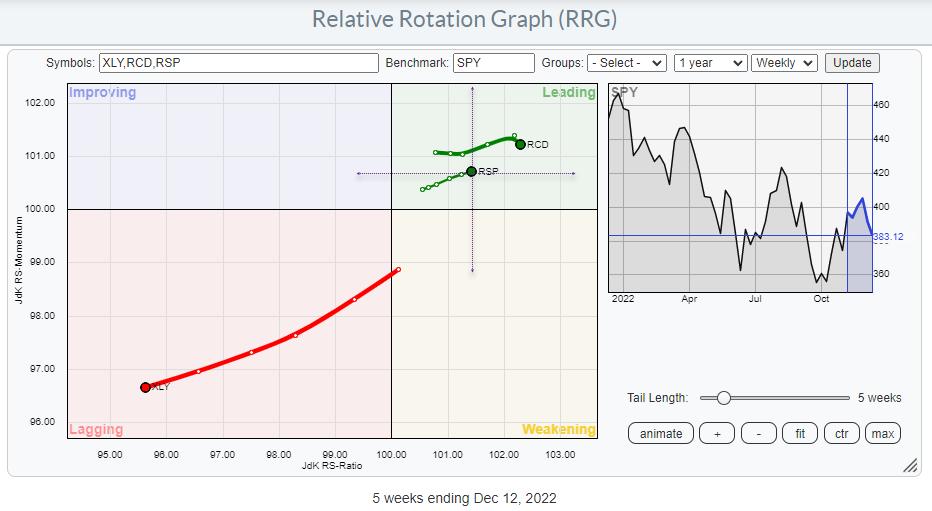Click the Tail Length slider handle
Viewport: 932px width, 511px height.
(x=723, y=398)
